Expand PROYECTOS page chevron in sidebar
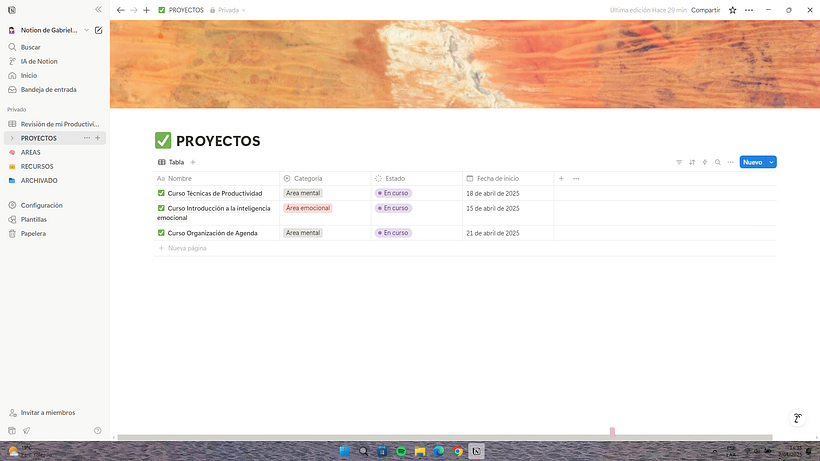 point(12,138)
